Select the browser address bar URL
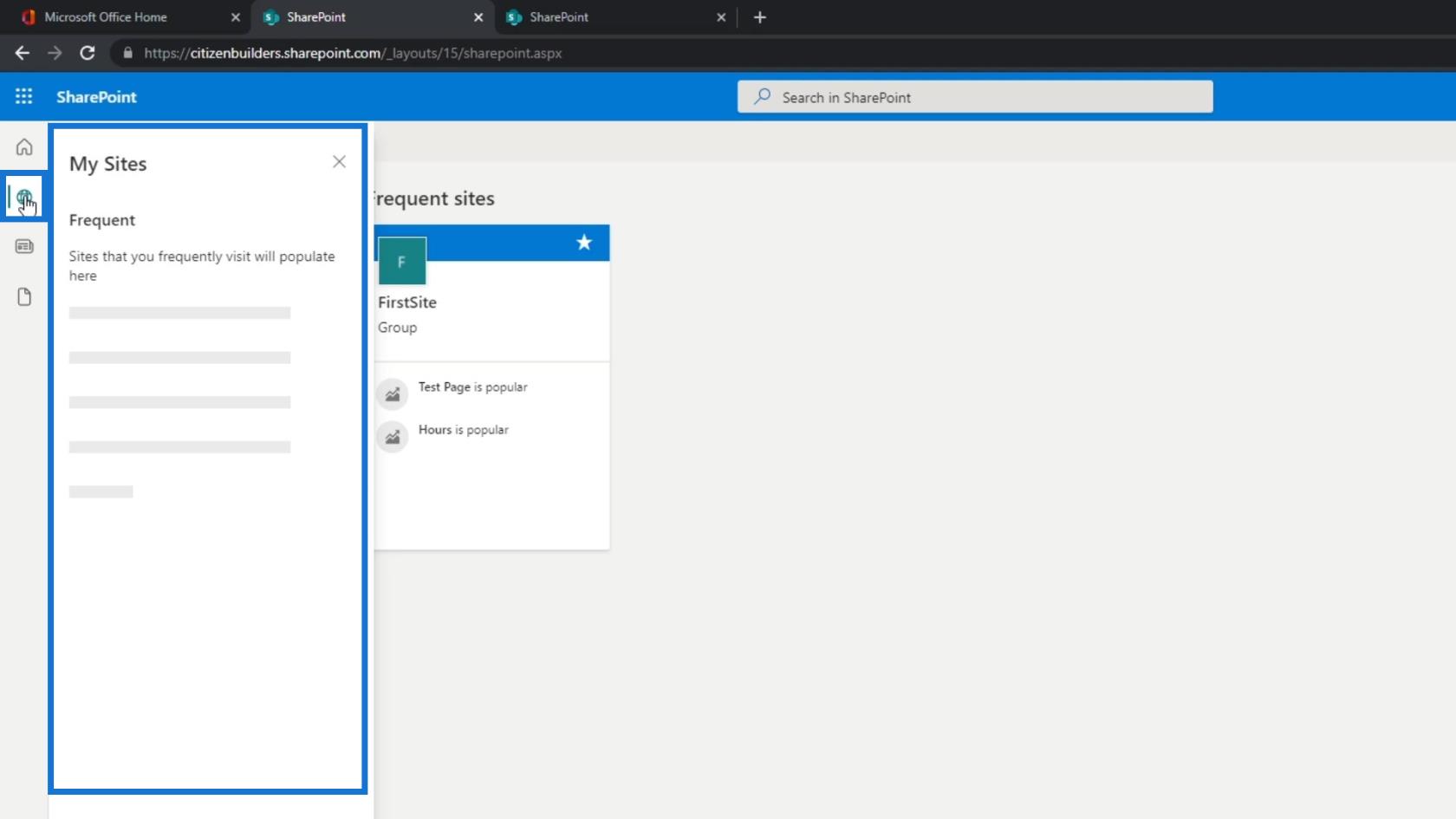 tap(353, 53)
